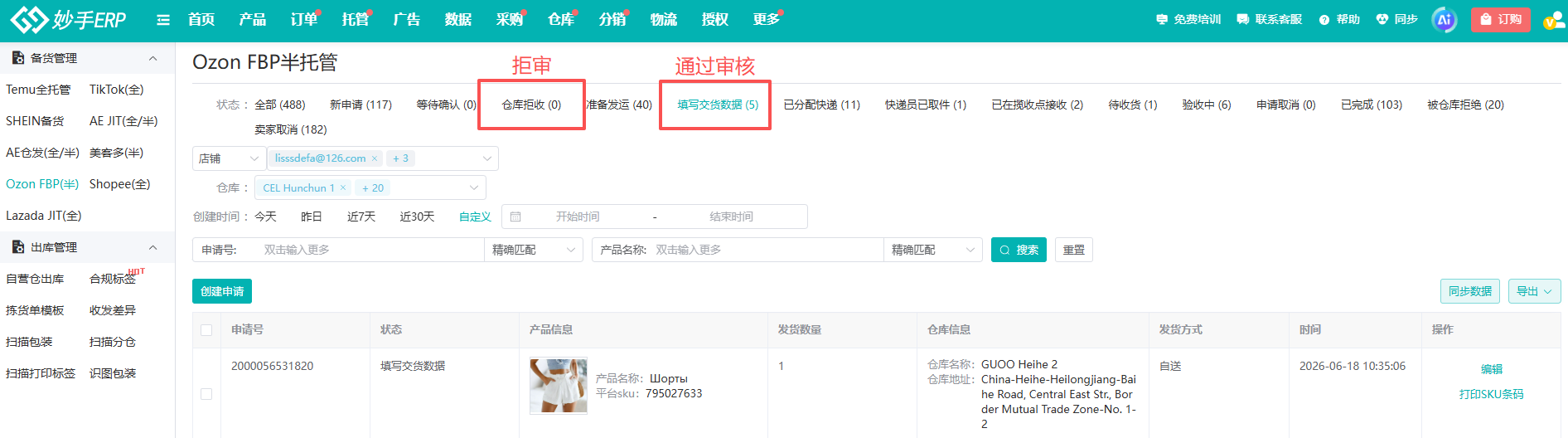Viewport: 1568px width, 438px height.
Task: Open the 采购 menu
Action: (510, 19)
